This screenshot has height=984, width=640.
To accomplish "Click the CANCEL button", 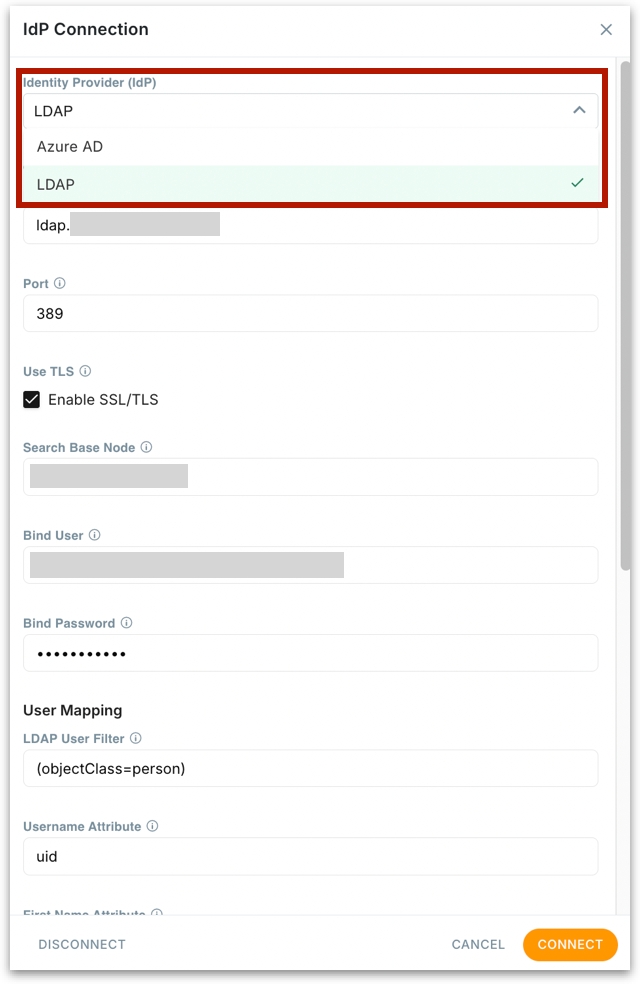I will coord(478,944).
